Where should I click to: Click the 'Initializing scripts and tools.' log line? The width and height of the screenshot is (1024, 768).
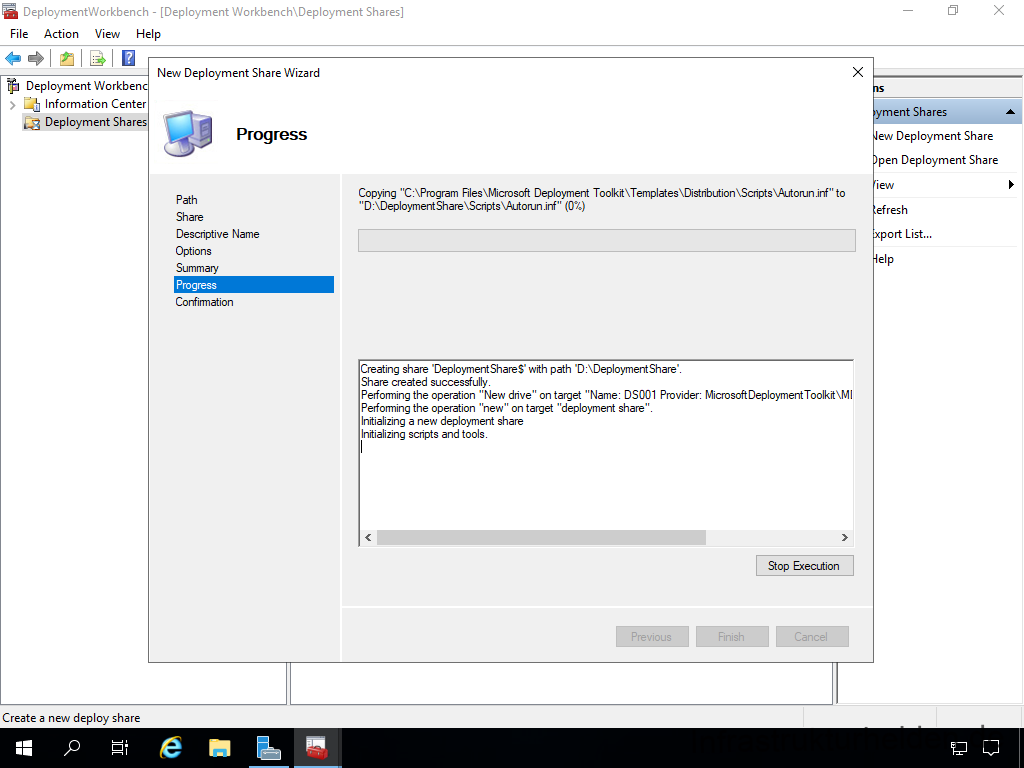424,434
